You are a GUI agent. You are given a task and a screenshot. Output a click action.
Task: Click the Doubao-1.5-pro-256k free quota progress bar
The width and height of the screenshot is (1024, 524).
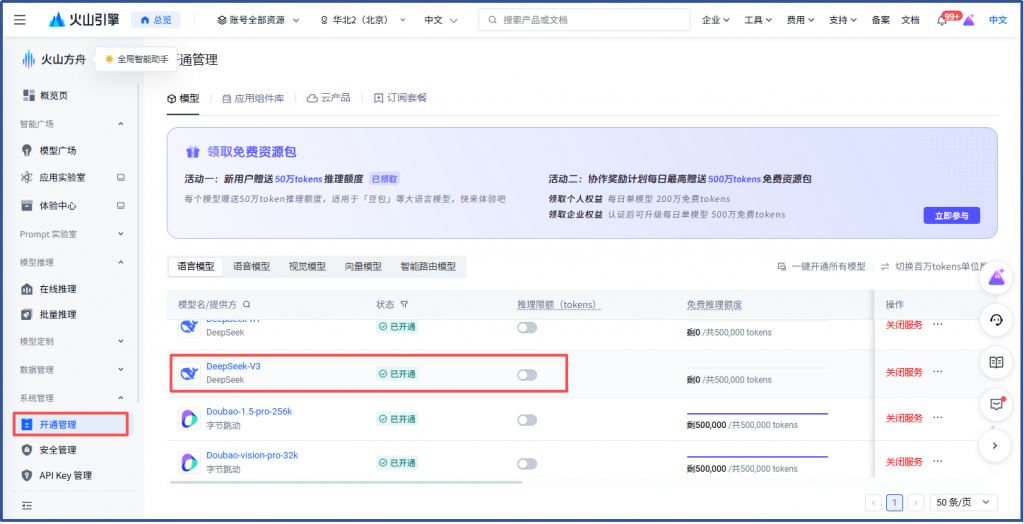pyautogui.click(x=757, y=413)
